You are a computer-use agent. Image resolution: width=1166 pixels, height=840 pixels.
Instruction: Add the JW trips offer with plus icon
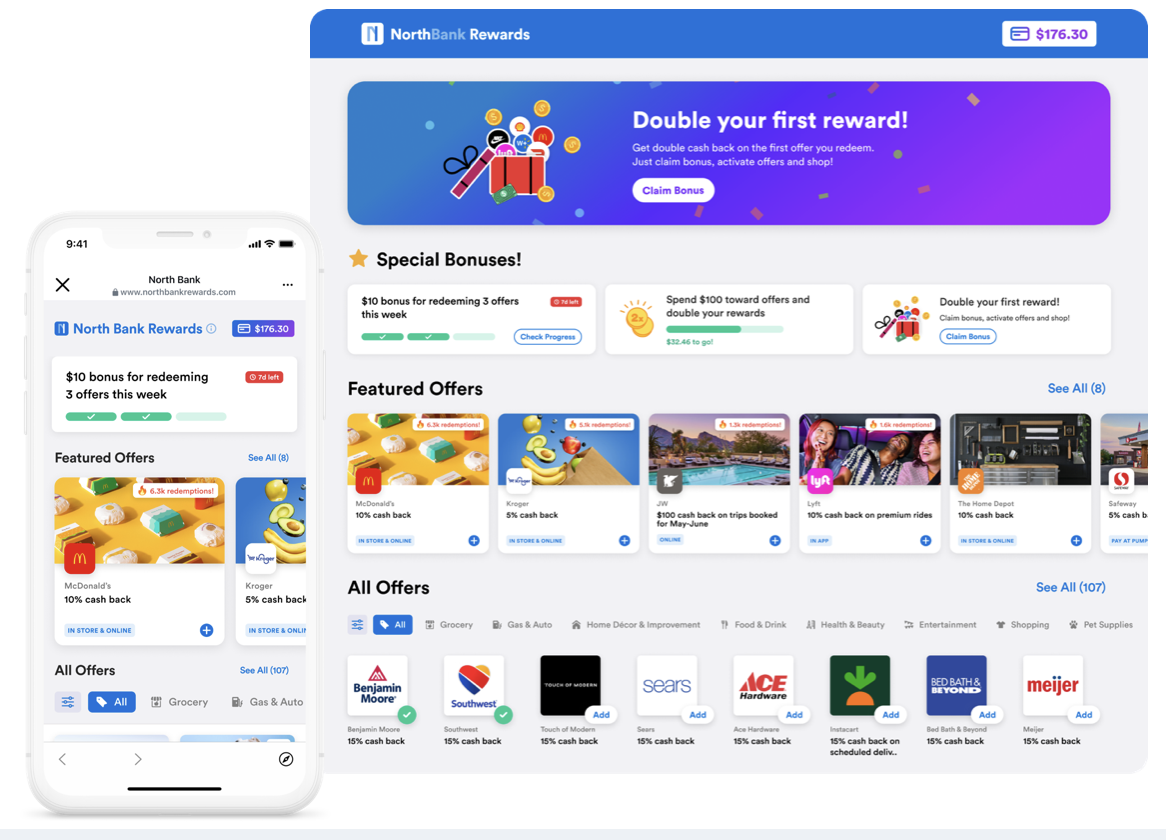775,540
